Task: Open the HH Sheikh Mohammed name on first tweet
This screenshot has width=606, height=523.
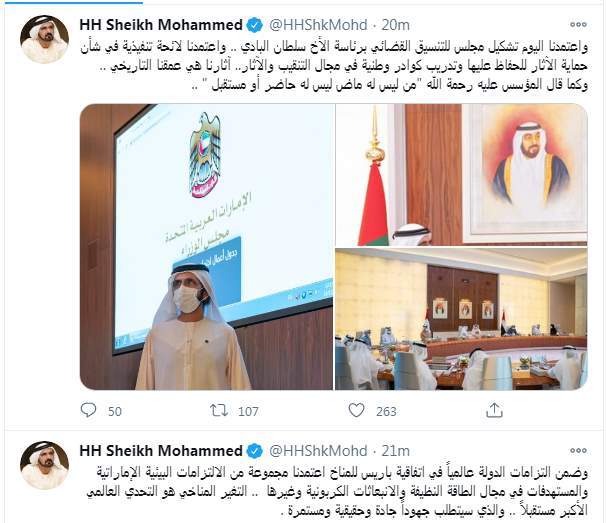Action: pyautogui.click(x=161, y=25)
